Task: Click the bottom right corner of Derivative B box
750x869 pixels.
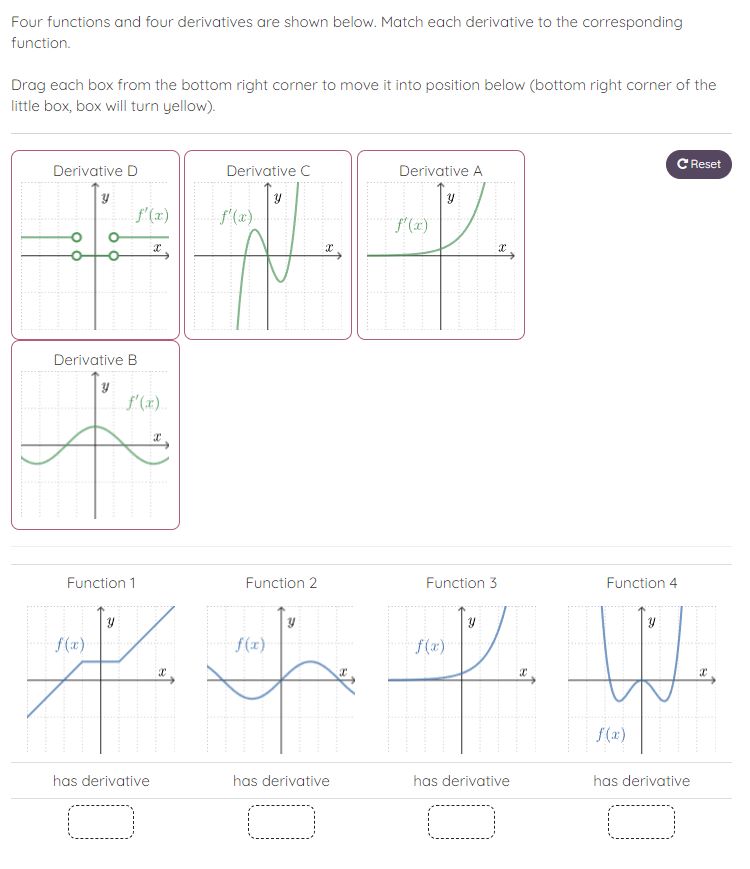Action: [x=177, y=527]
